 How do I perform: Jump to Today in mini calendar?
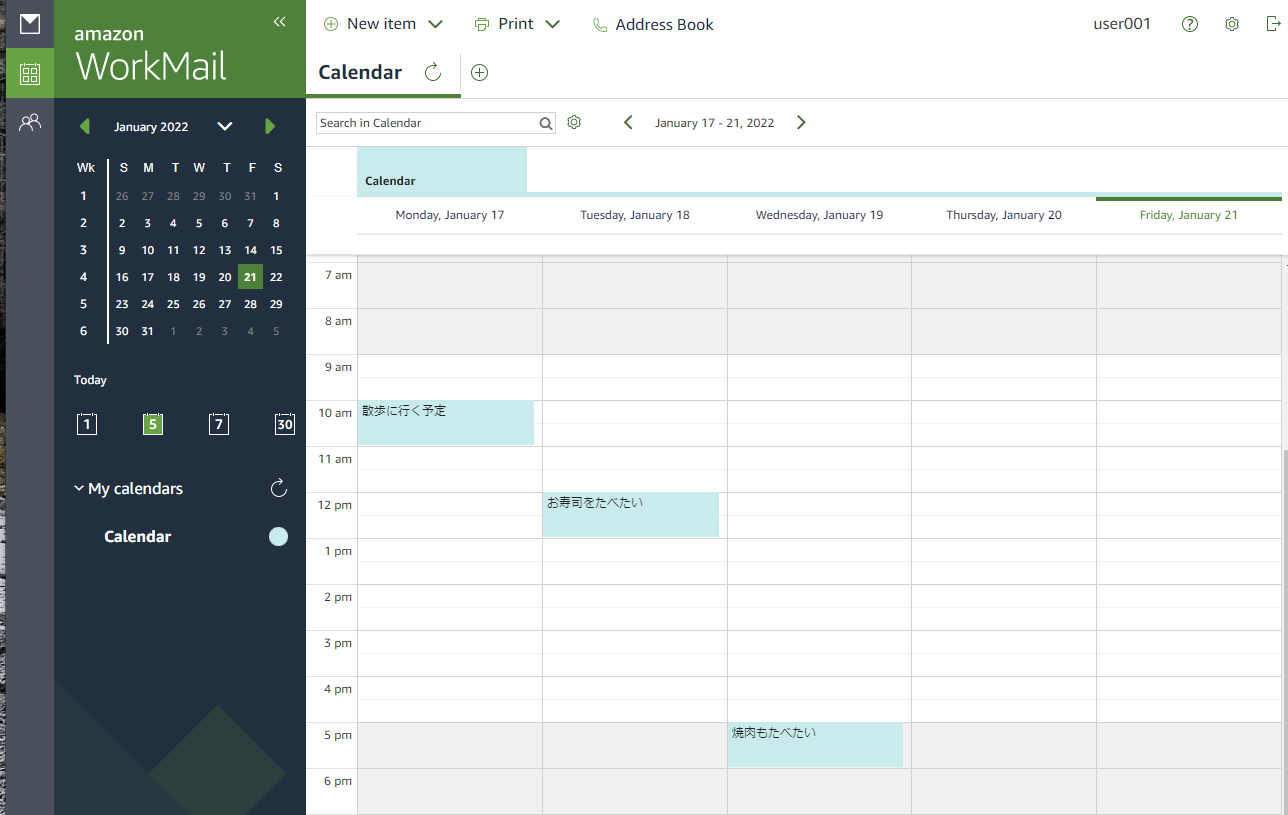[x=90, y=380]
